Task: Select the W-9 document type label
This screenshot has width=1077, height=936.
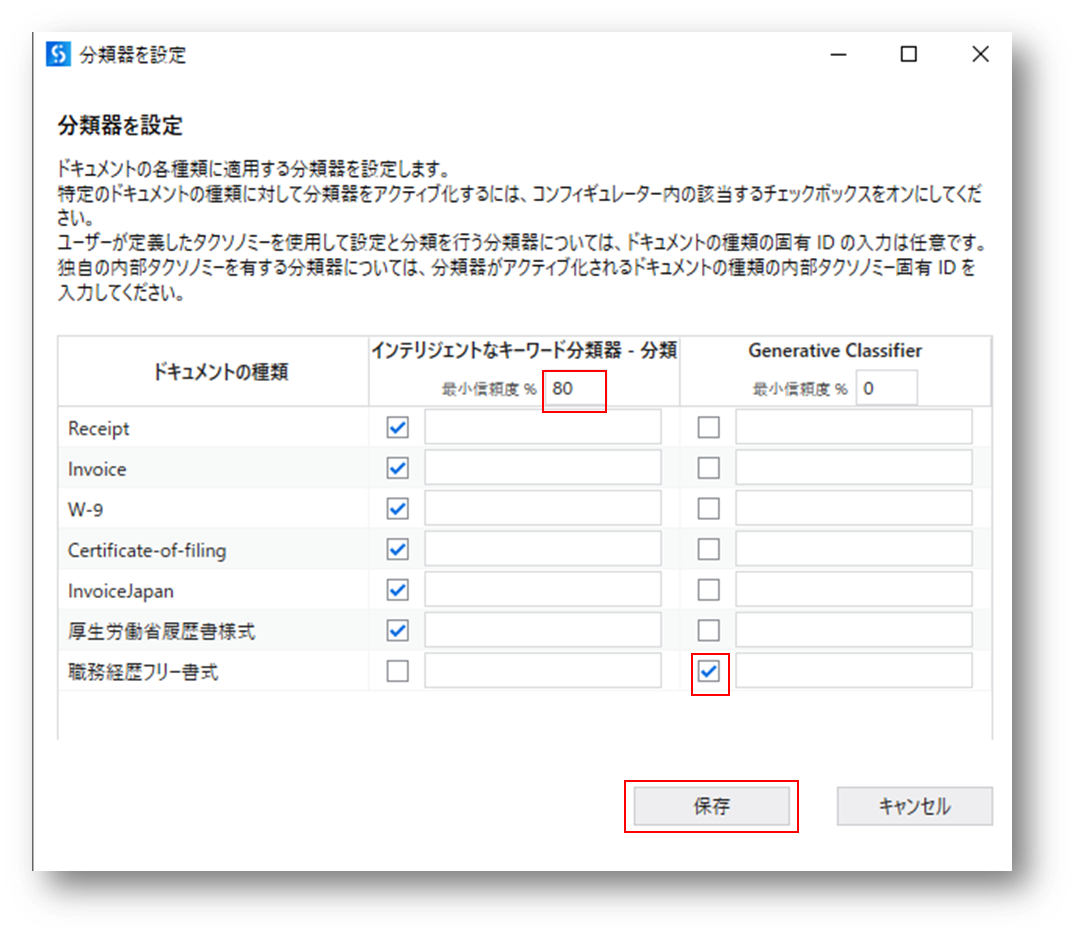Action: pos(85,510)
